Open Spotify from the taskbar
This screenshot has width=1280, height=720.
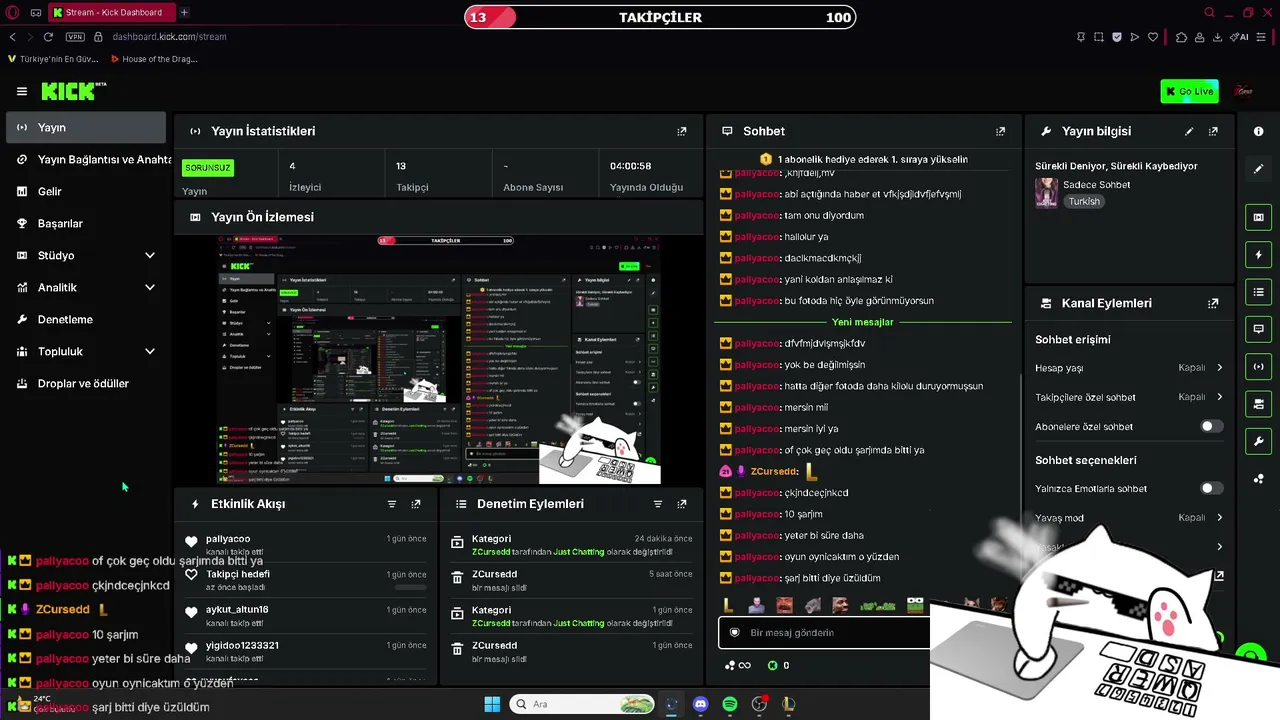coord(730,704)
